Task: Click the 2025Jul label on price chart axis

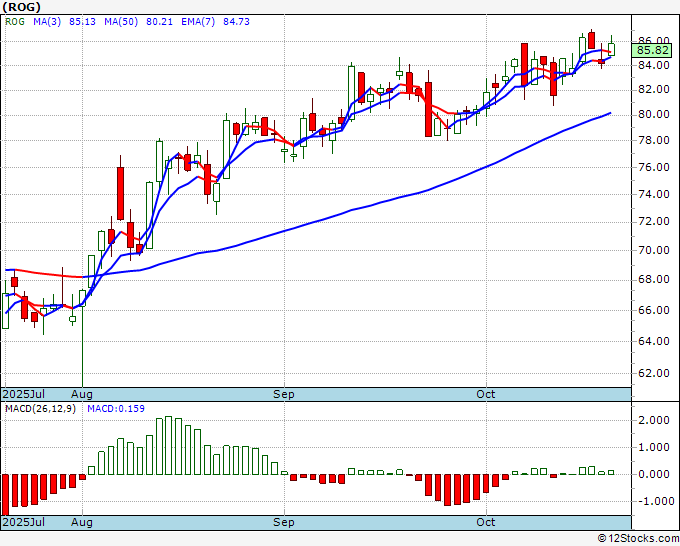Action: coord(24,394)
